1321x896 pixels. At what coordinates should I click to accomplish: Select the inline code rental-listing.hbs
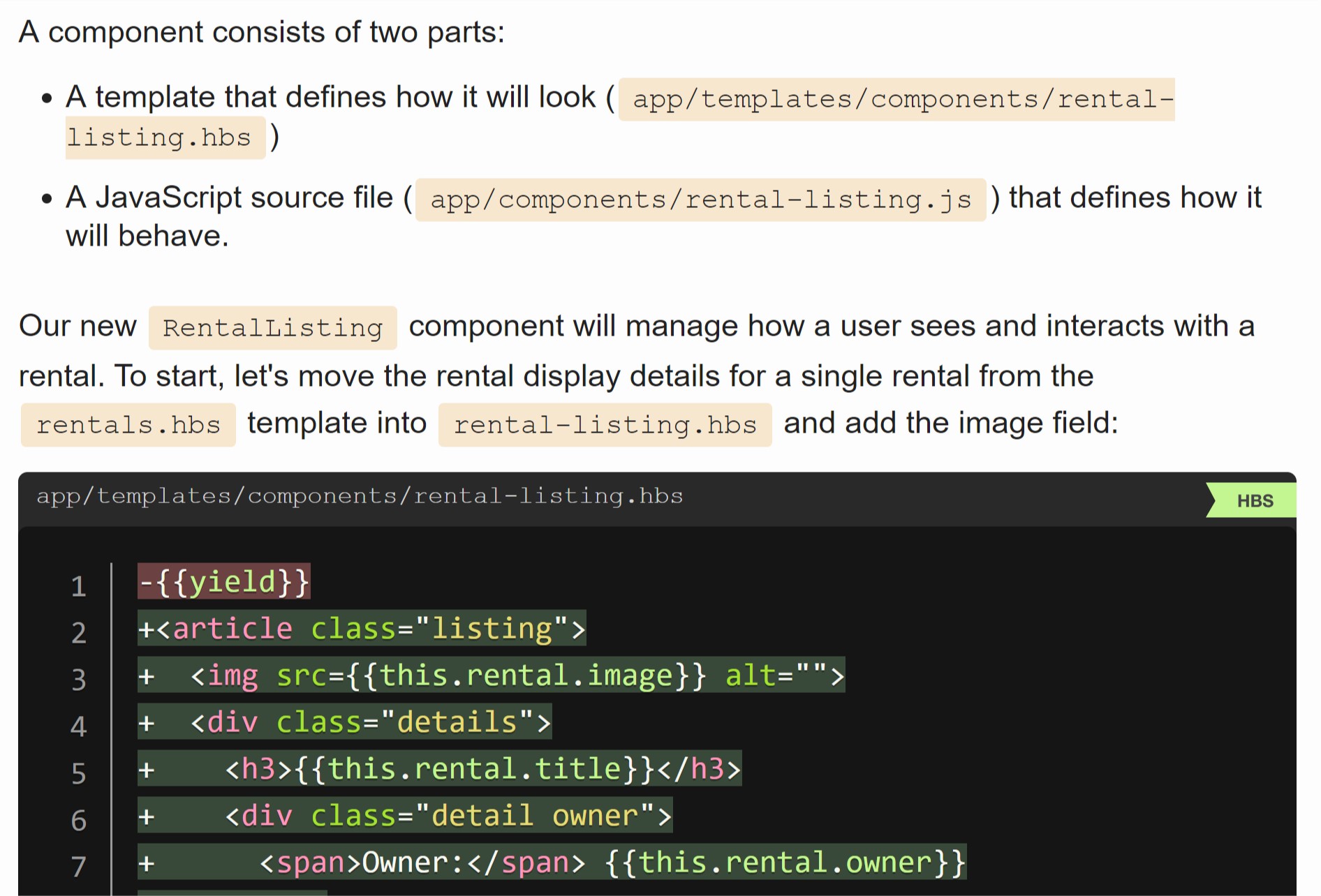click(604, 424)
